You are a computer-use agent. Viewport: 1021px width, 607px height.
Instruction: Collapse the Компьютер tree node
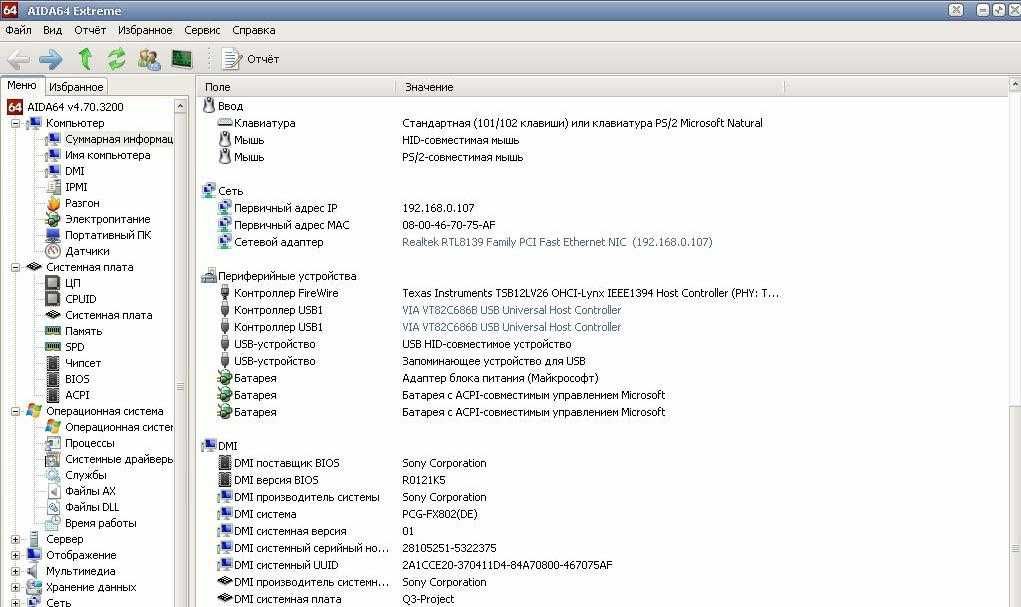[x=15, y=123]
